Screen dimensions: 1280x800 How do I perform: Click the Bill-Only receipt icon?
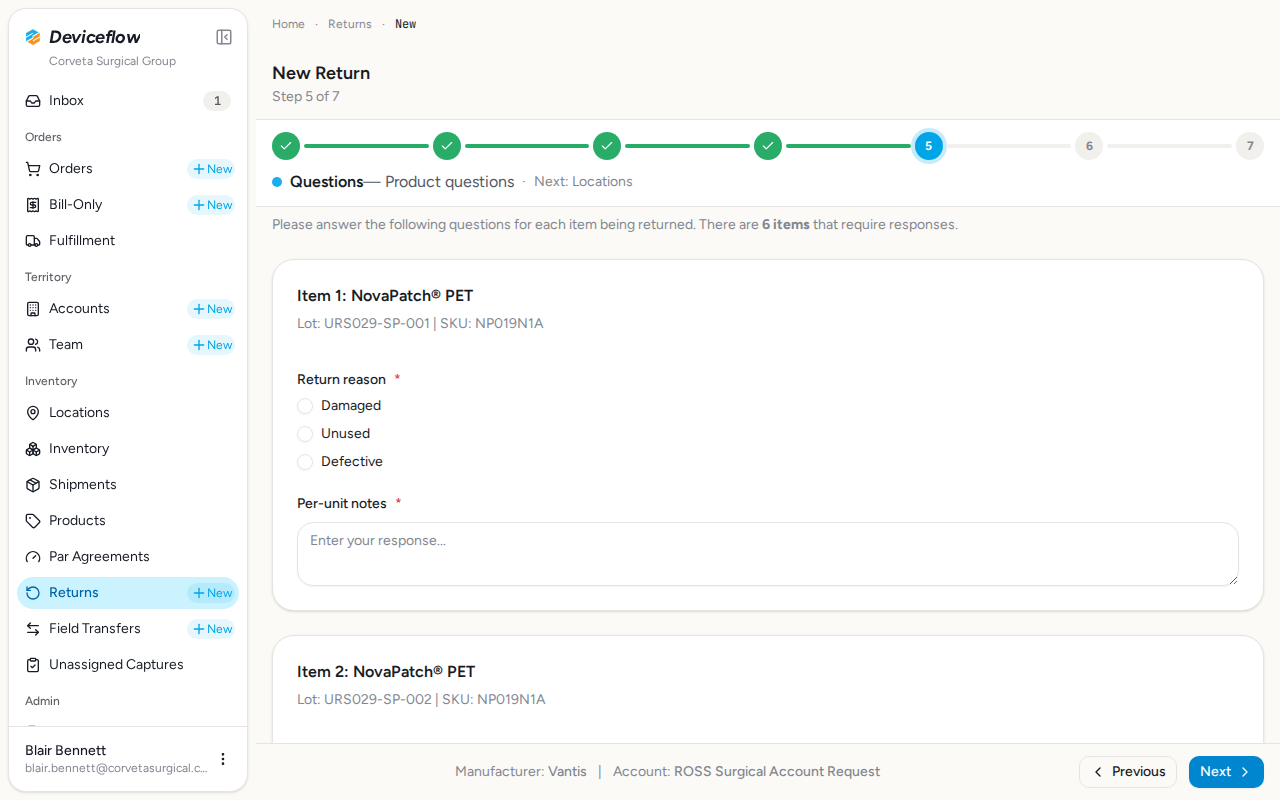[x=33, y=205]
